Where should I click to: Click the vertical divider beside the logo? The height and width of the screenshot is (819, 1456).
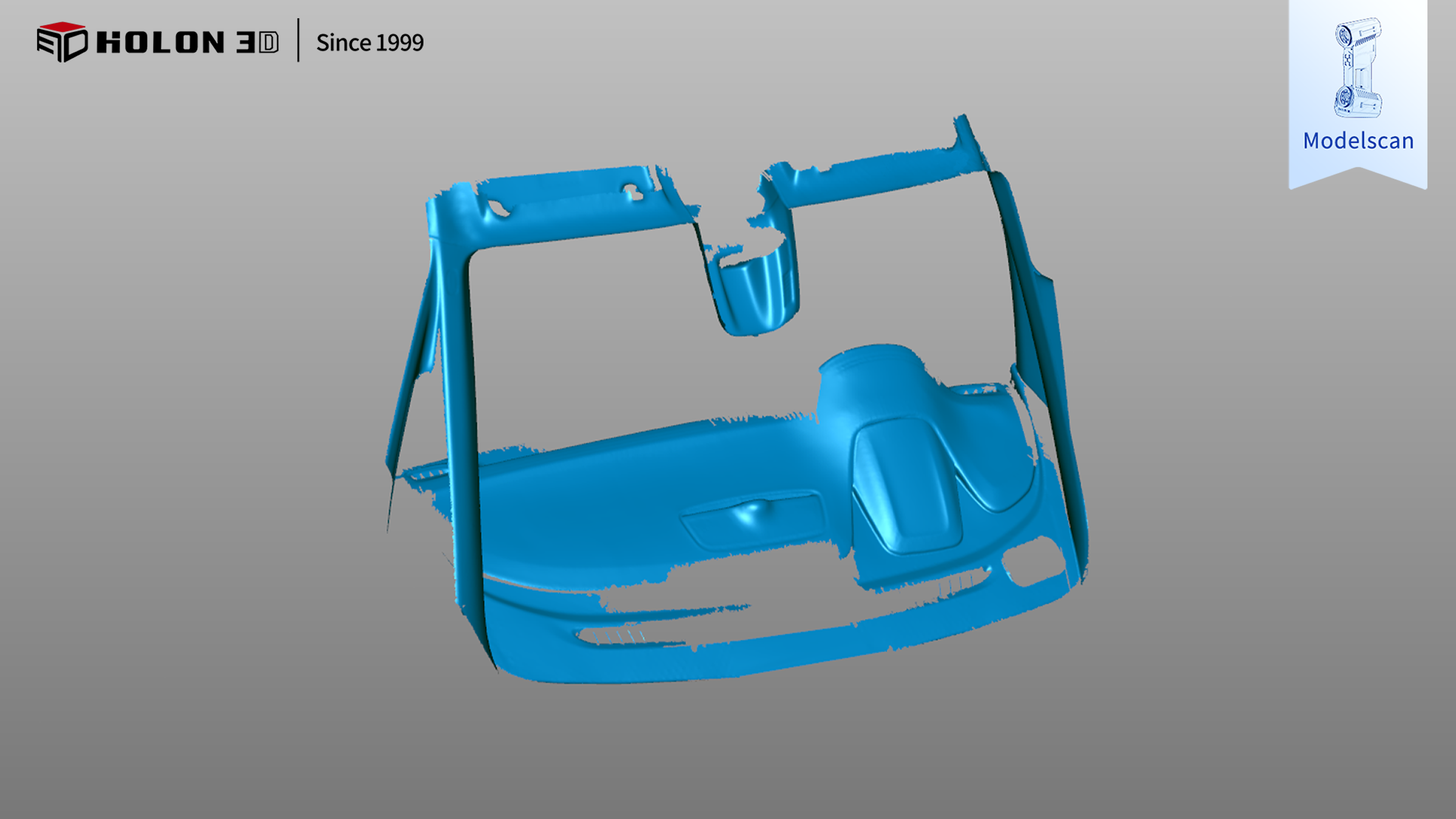[298, 41]
